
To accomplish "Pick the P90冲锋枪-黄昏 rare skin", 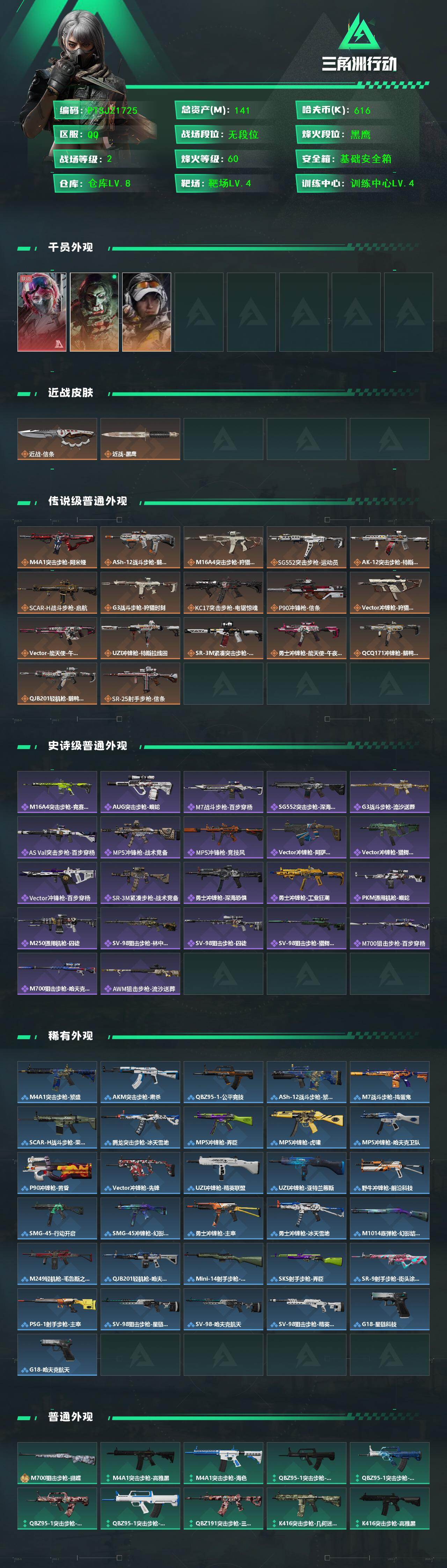I will (57, 1173).
